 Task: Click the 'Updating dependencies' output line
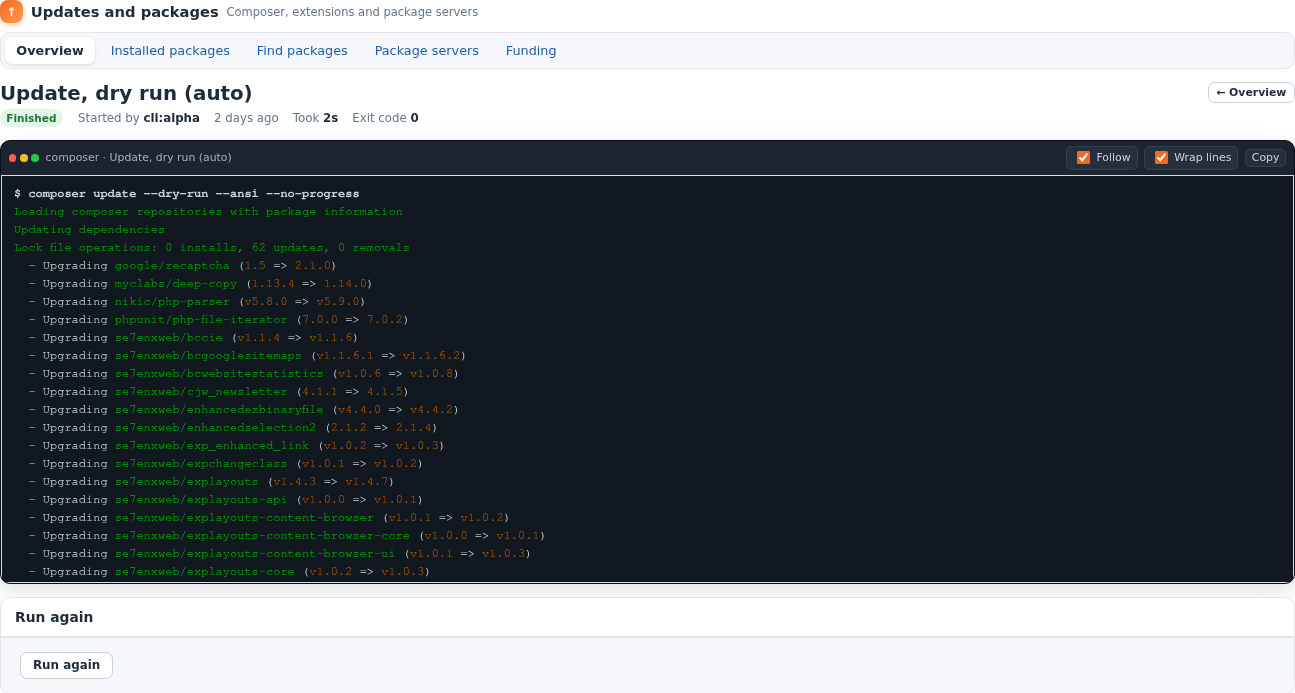pos(89,230)
